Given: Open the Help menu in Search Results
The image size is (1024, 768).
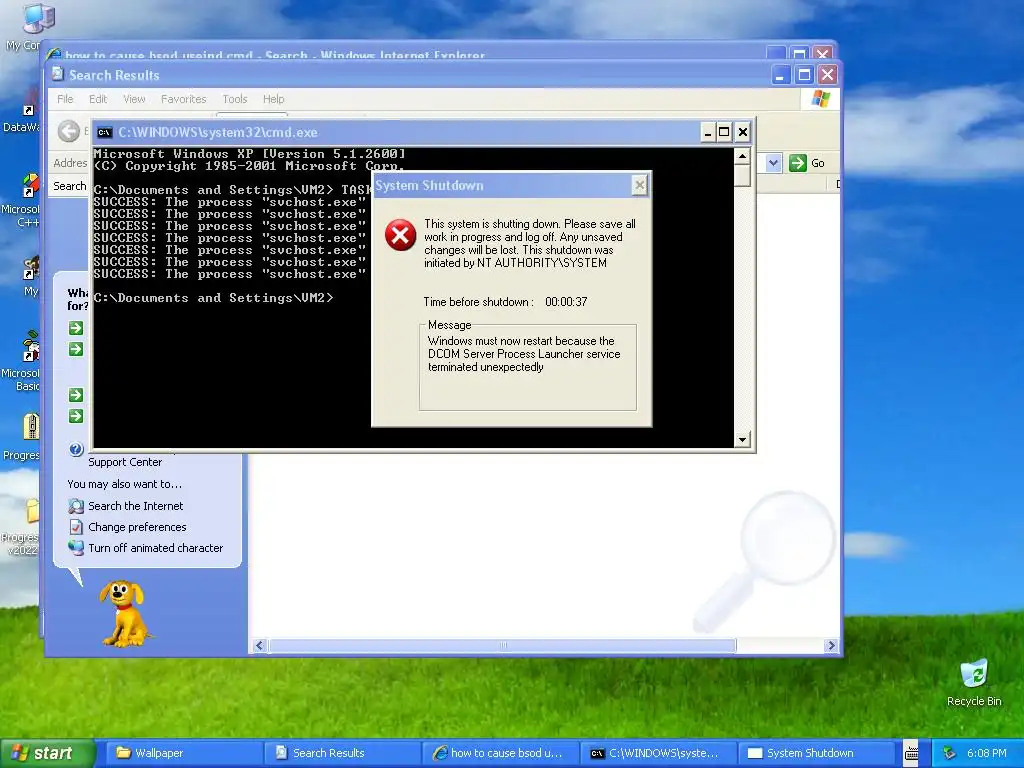Looking at the screenshot, I should [x=273, y=99].
